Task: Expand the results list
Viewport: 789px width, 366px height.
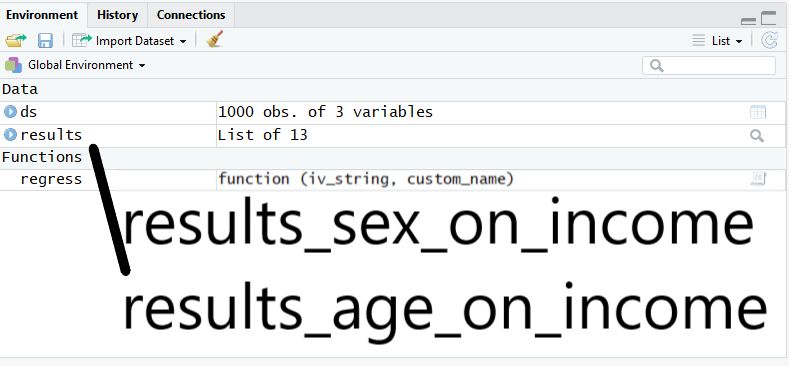Action: [x=10, y=134]
